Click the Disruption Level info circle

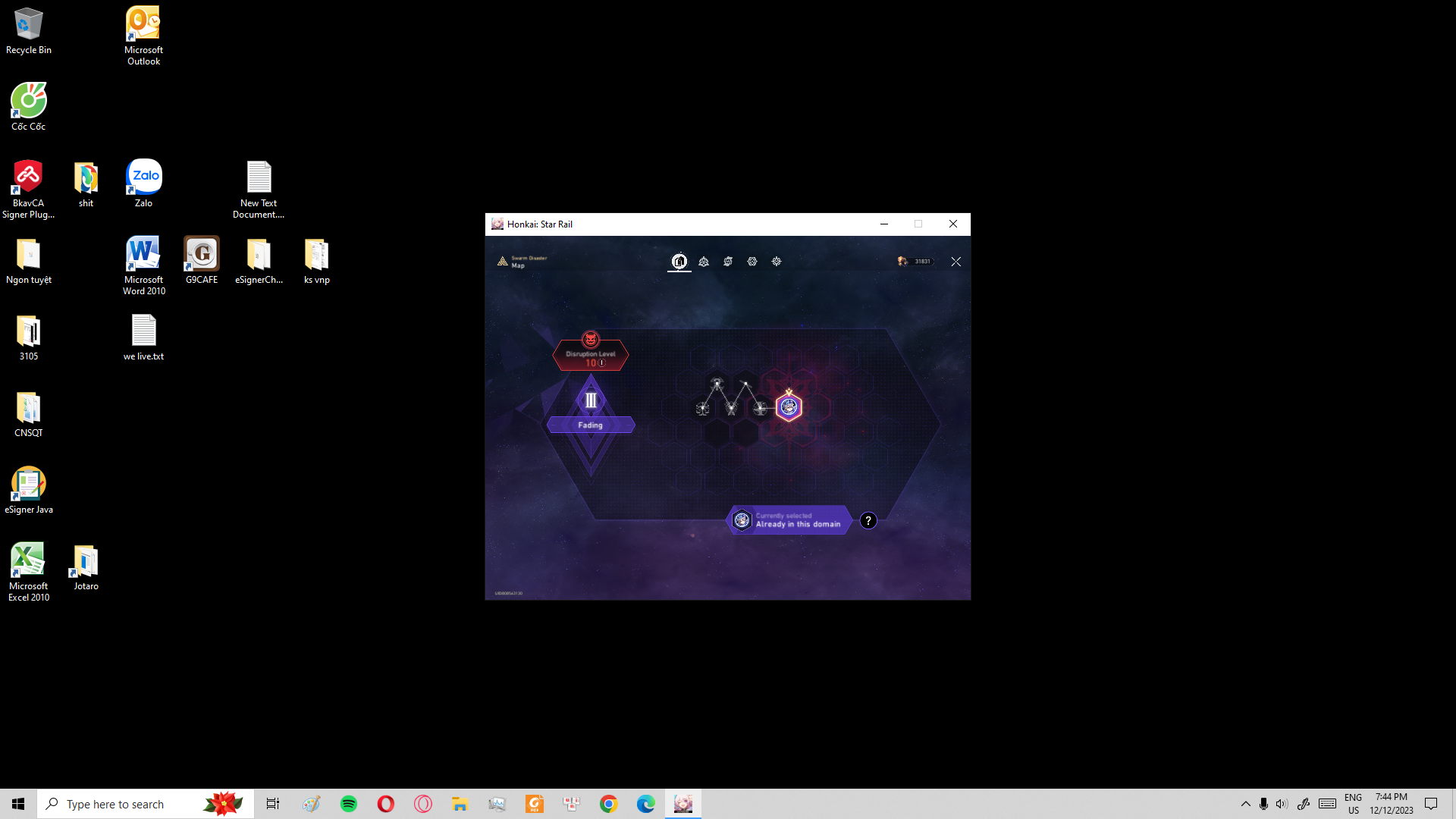[x=602, y=363]
